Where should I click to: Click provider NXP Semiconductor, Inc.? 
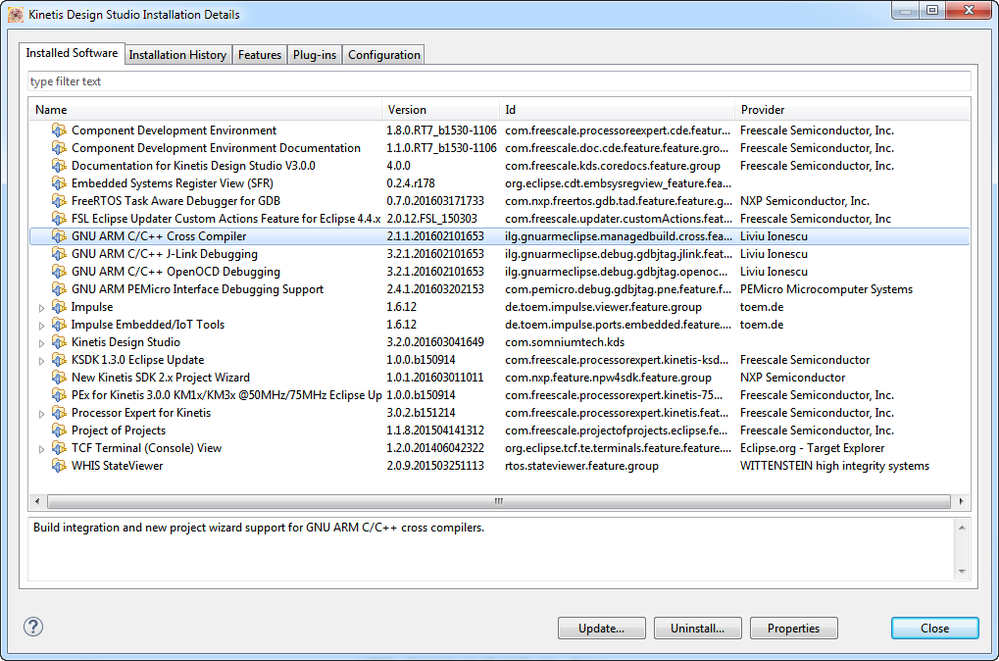pyautogui.click(x=804, y=201)
